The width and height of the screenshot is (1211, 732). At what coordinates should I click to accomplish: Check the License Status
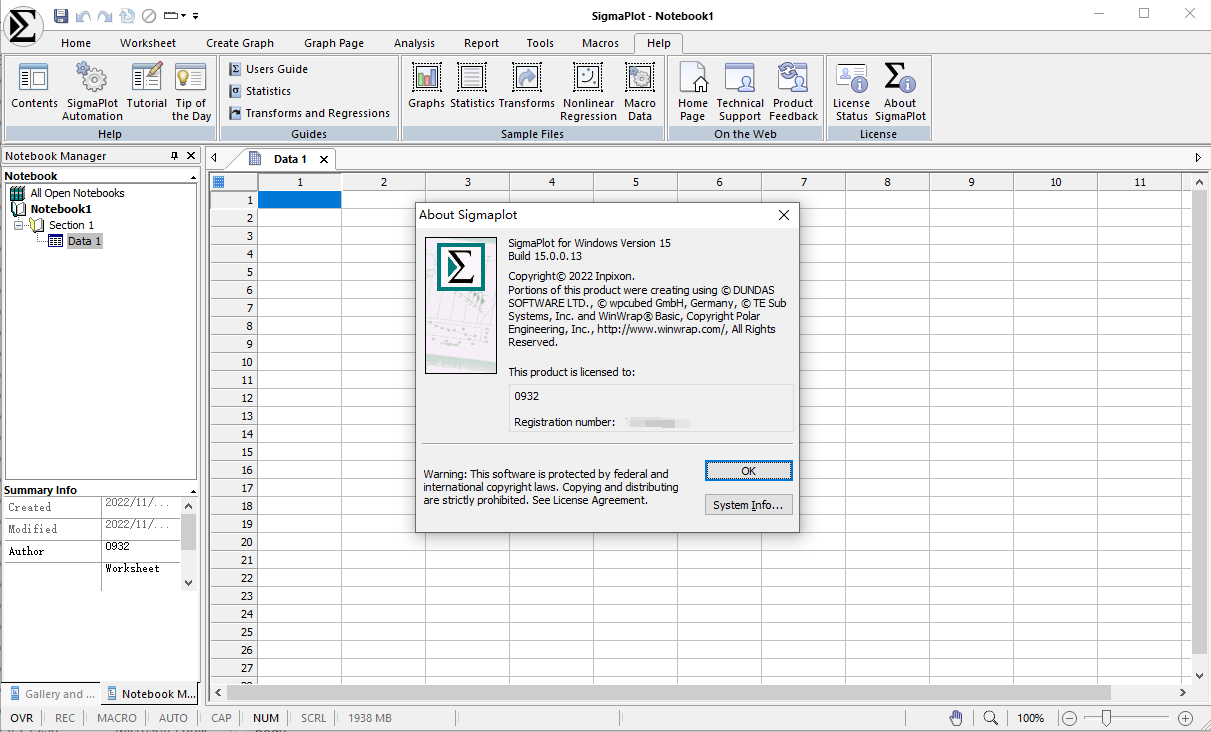coord(851,90)
